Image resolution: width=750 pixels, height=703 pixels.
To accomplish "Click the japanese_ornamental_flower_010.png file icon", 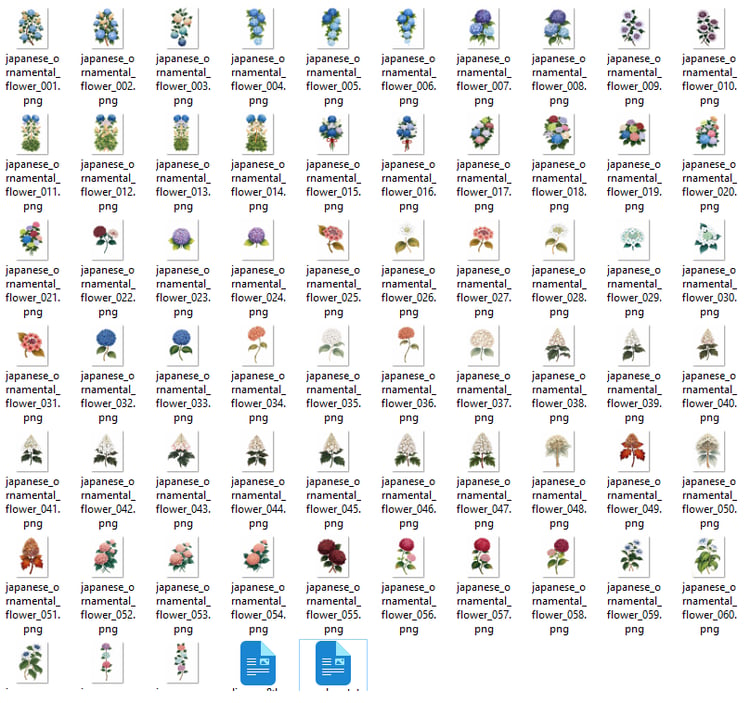I will coord(708,28).
